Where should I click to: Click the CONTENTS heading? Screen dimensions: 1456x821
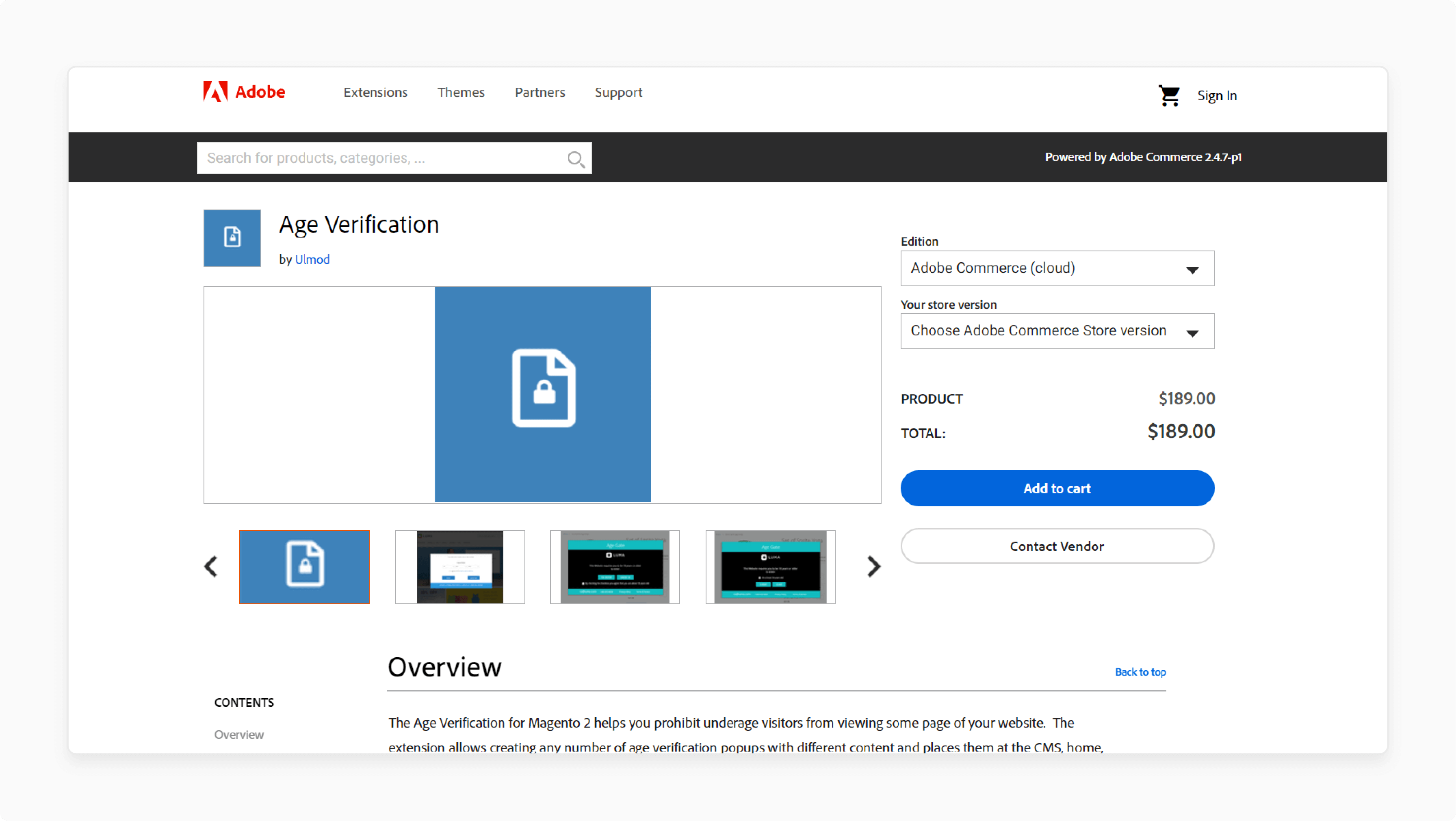click(244, 702)
